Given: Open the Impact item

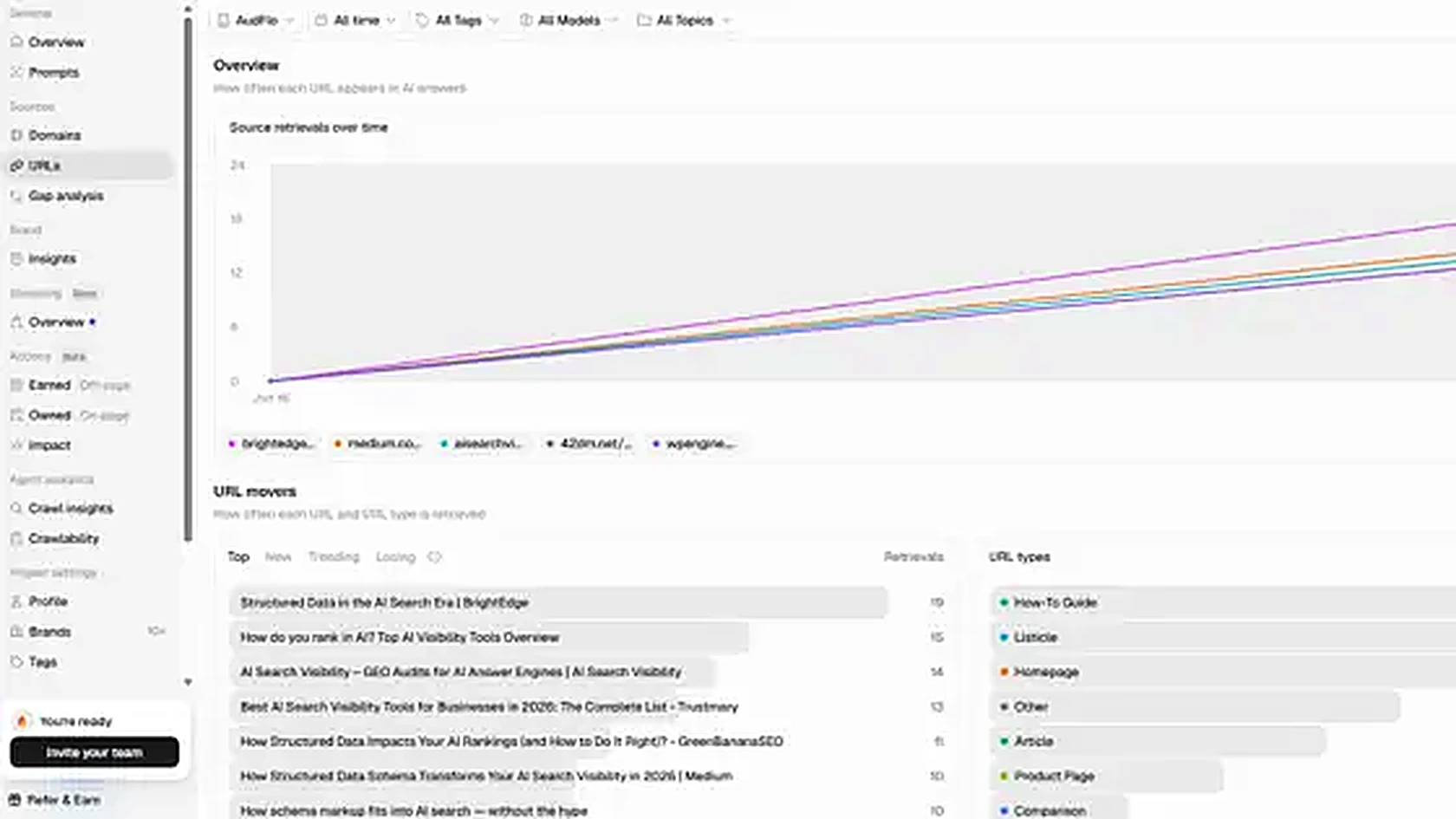Looking at the screenshot, I should point(49,445).
